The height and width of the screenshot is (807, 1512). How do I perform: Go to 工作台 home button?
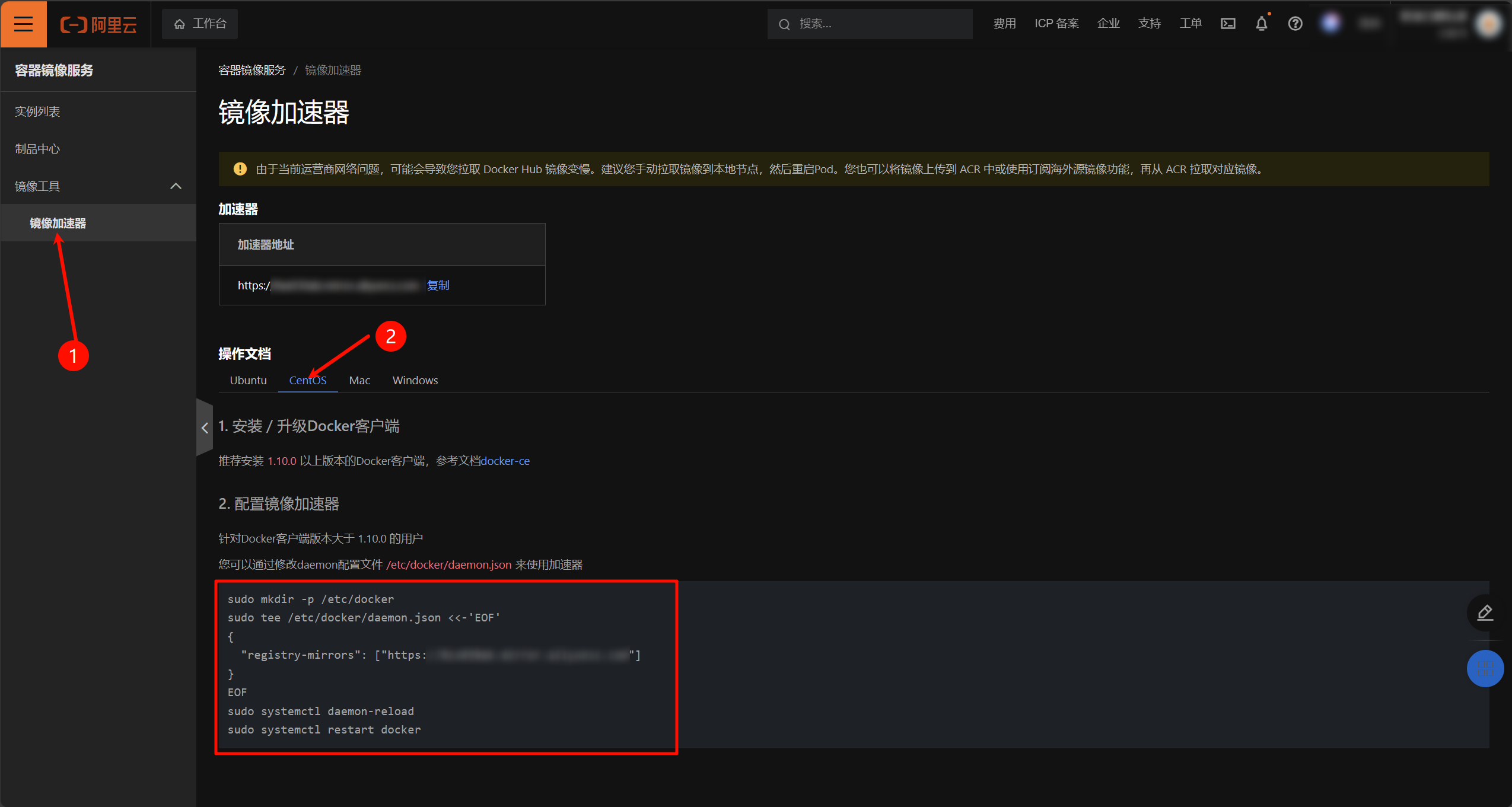click(x=200, y=24)
